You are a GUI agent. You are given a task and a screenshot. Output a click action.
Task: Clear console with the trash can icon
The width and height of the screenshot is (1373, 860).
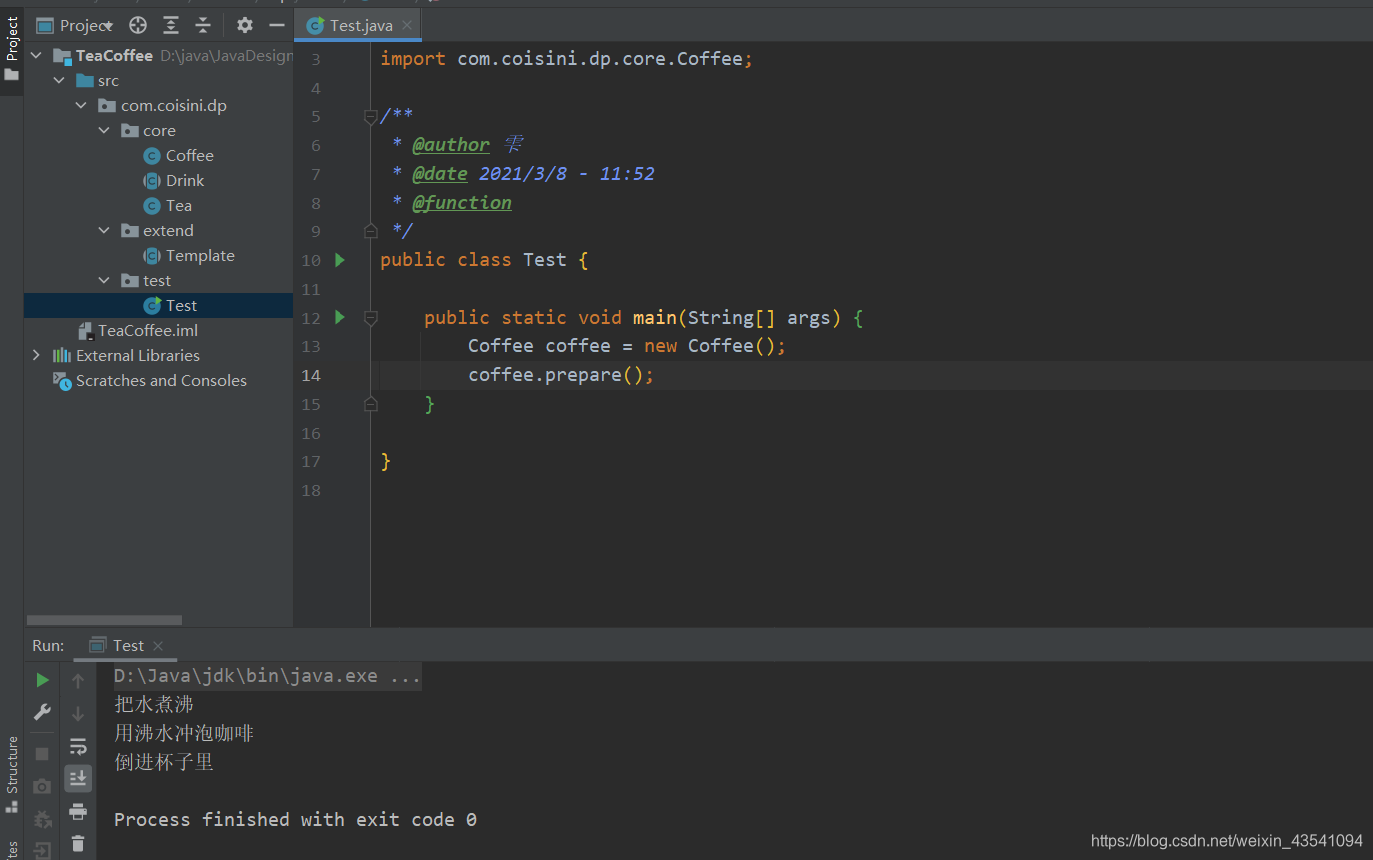pyautogui.click(x=78, y=843)
